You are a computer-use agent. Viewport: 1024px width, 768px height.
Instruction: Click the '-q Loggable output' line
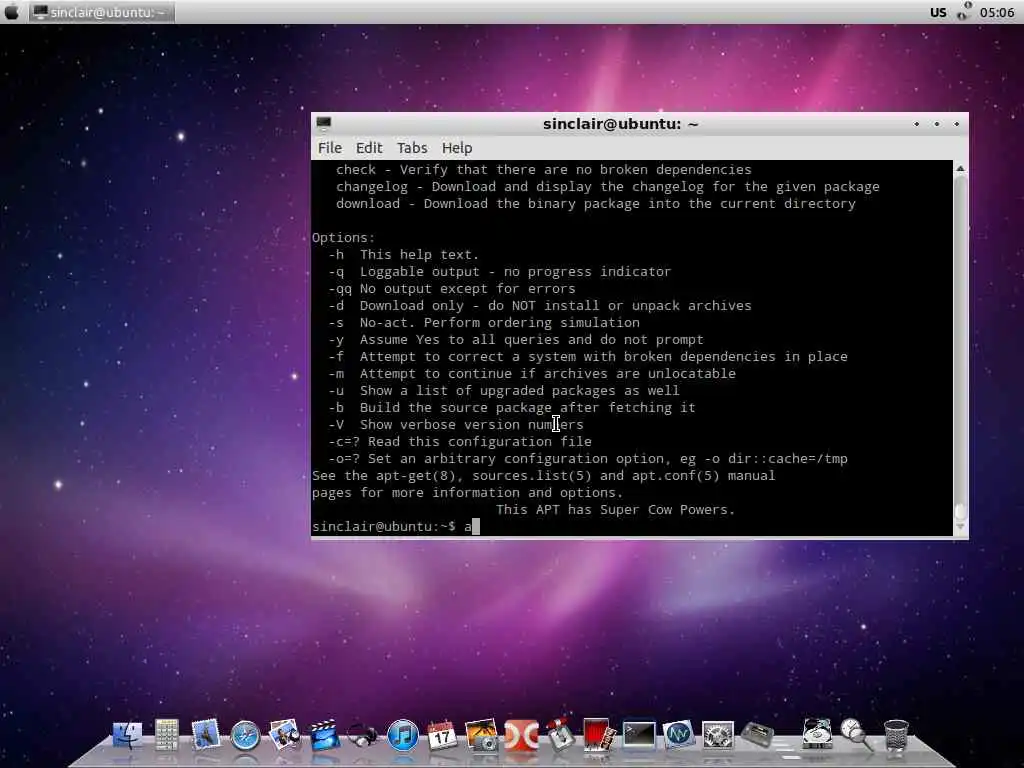[x=500, y=272]
